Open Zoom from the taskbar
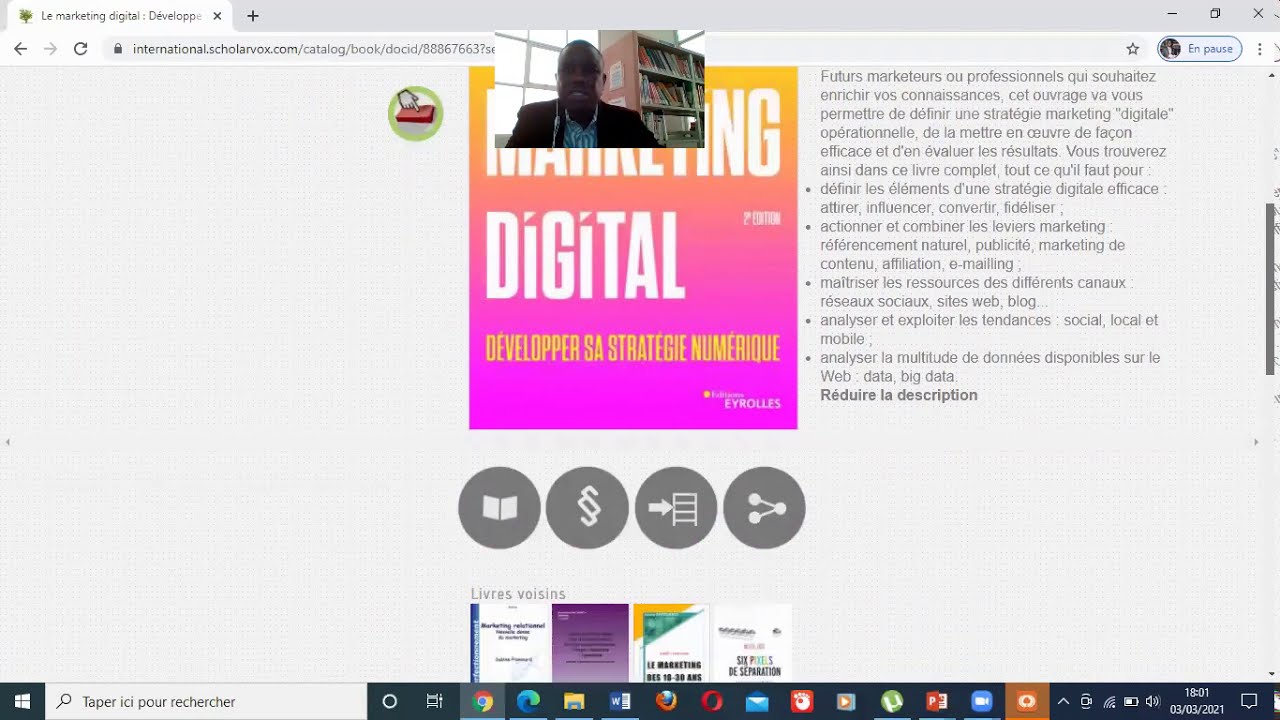1280x720 pixels. (x=981, y=701)
